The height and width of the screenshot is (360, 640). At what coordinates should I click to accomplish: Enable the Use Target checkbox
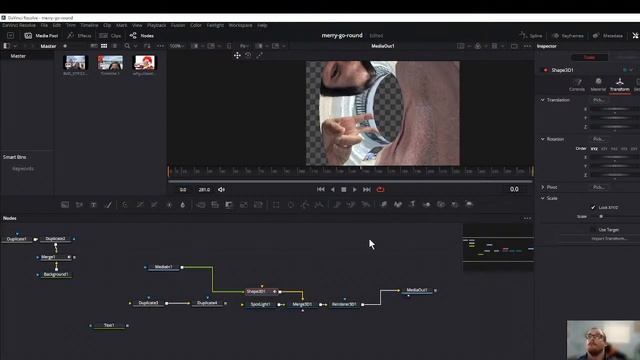593,230
